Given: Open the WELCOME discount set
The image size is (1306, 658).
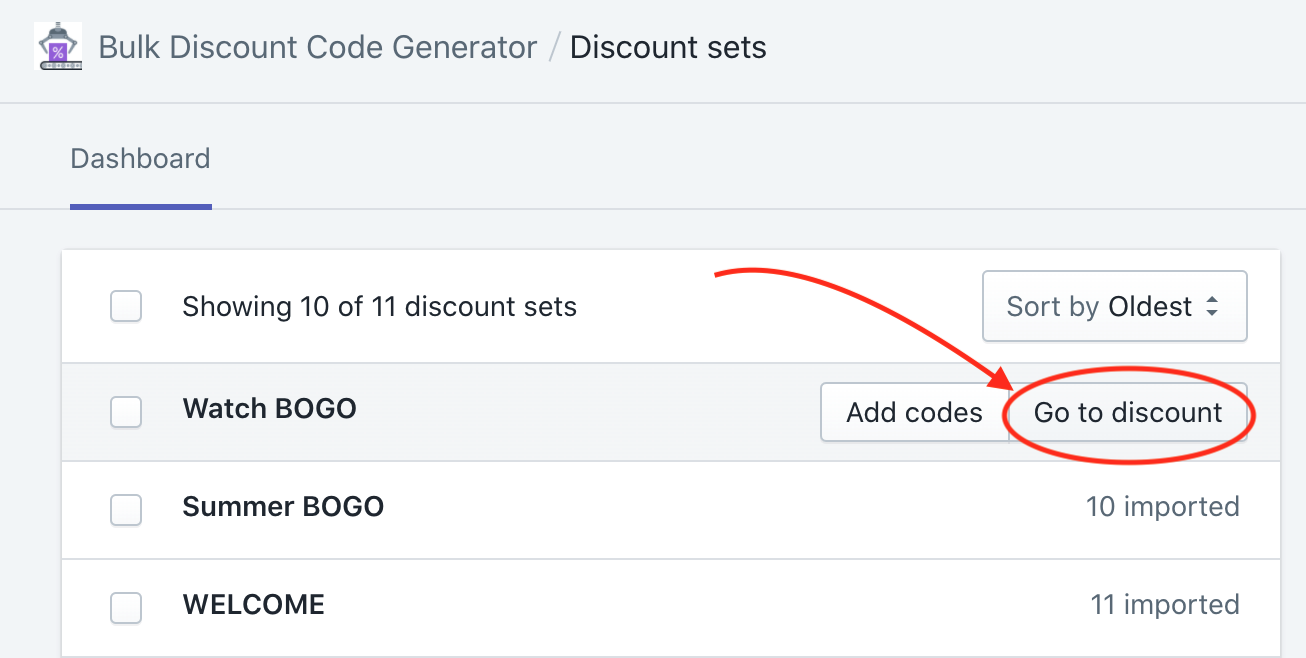Looking at the screenshot, I should coord(253,605).
